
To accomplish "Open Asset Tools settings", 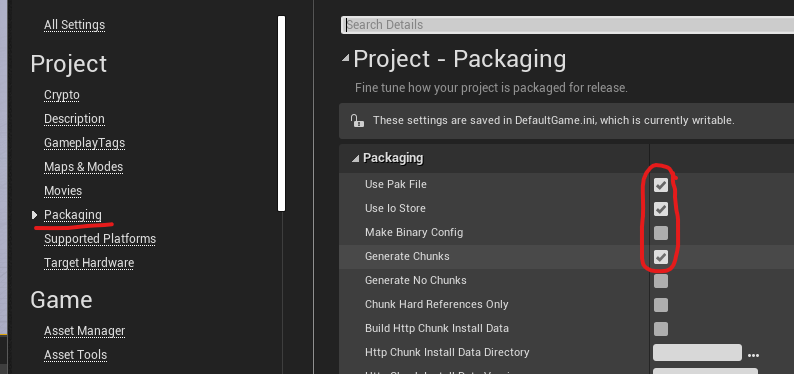I will click(x=75, y=355).
